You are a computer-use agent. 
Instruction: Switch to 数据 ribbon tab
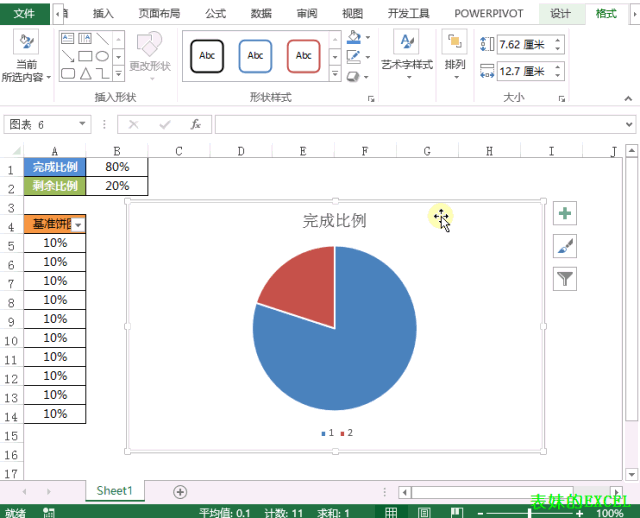point(261,14)
